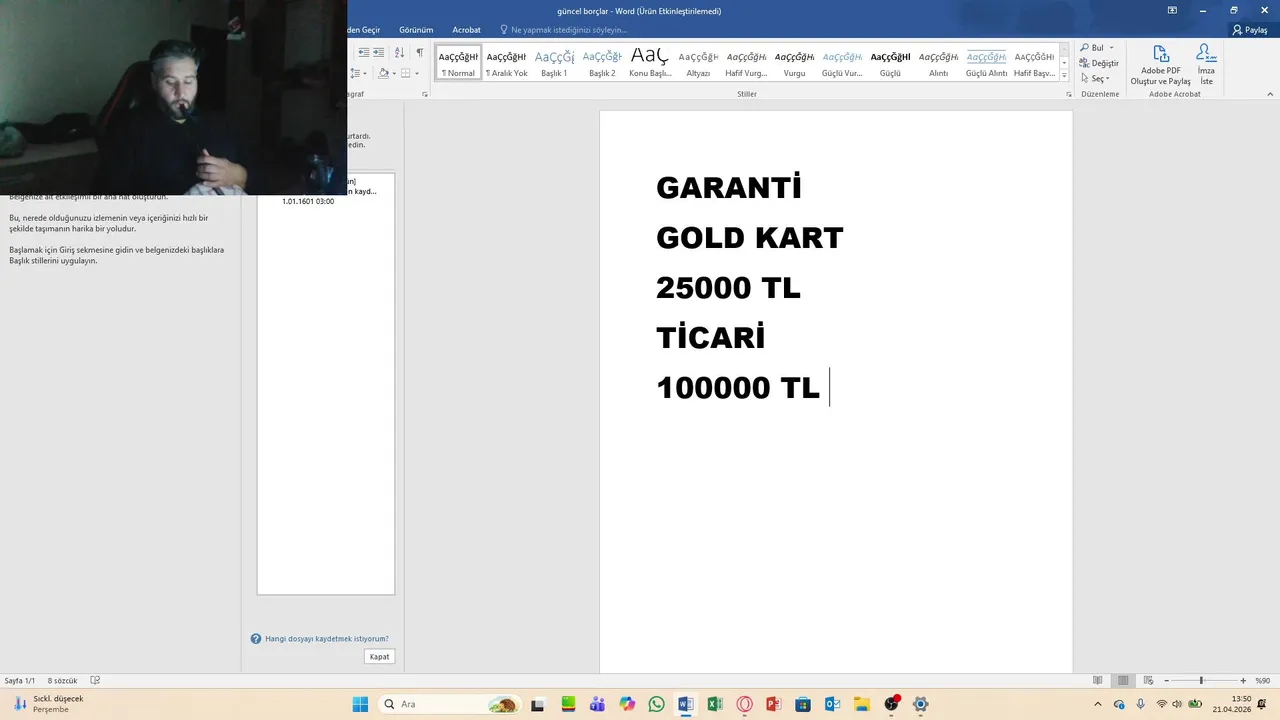The image size is (1280, 720).
Task: Apply the Güçlü Alıntı style
Action: 986,62
